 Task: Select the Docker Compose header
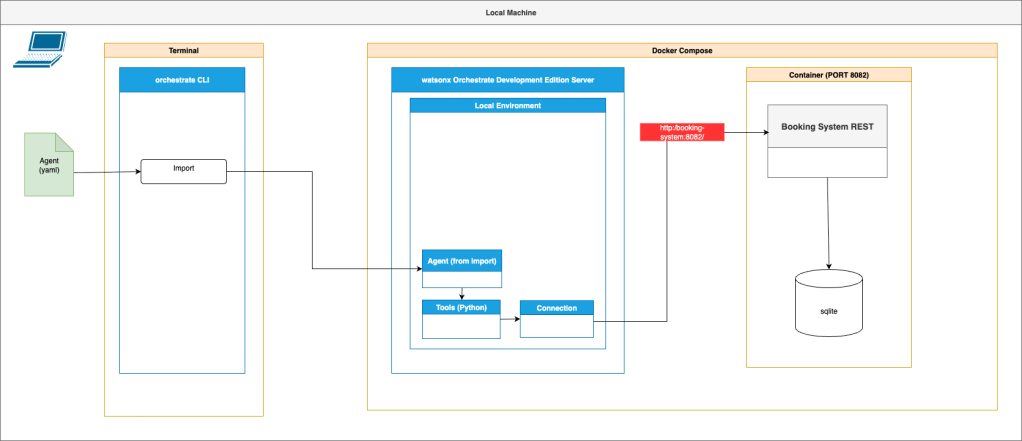pyautogui.click(x=682, y=50)
